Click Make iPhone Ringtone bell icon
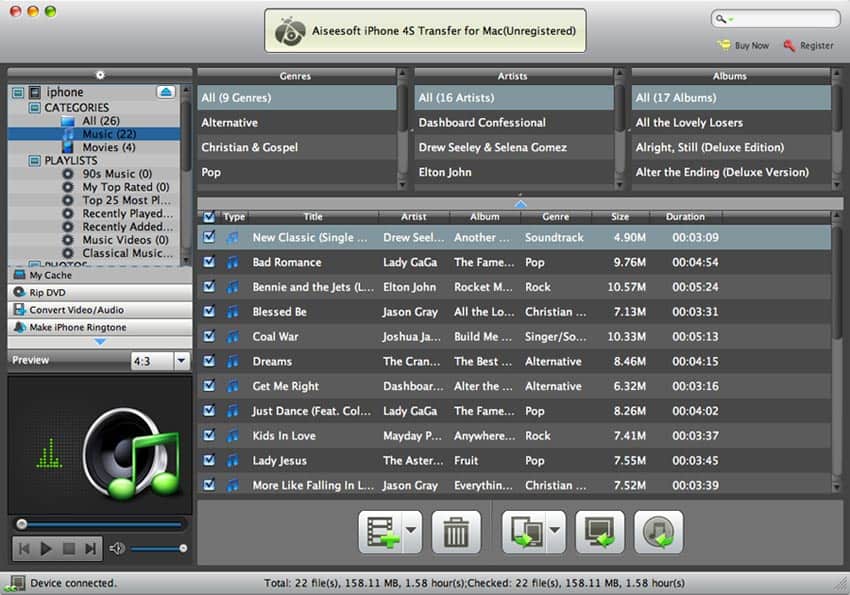 pyautogui.click(x=20, y=327)
